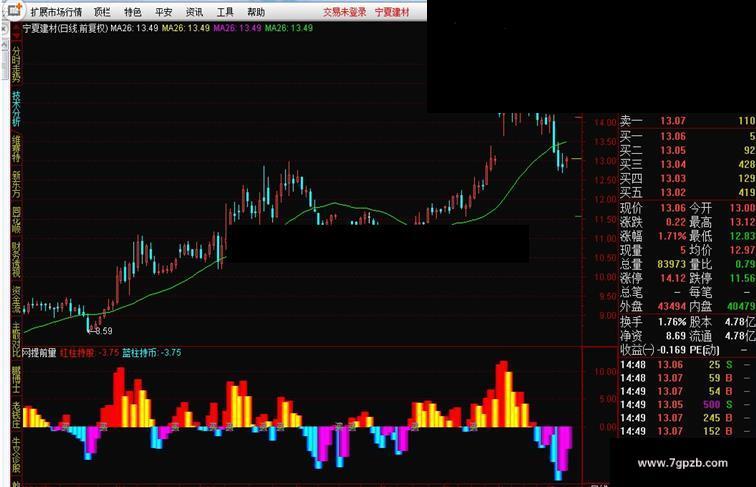The height and width of the screenshot is (487, 756).
Task: Click the 蓝柱持币 indicator value label
Action: pos(151,353)
